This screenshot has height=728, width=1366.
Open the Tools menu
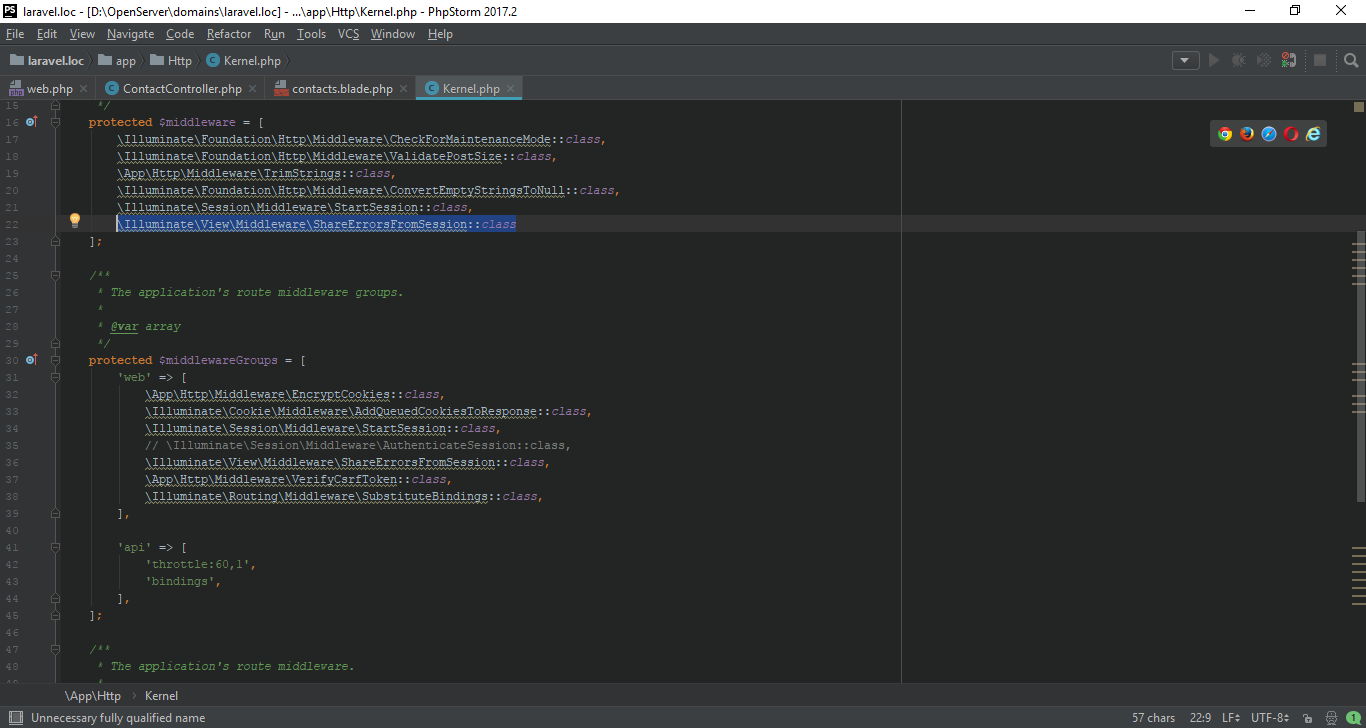point(311,34)
